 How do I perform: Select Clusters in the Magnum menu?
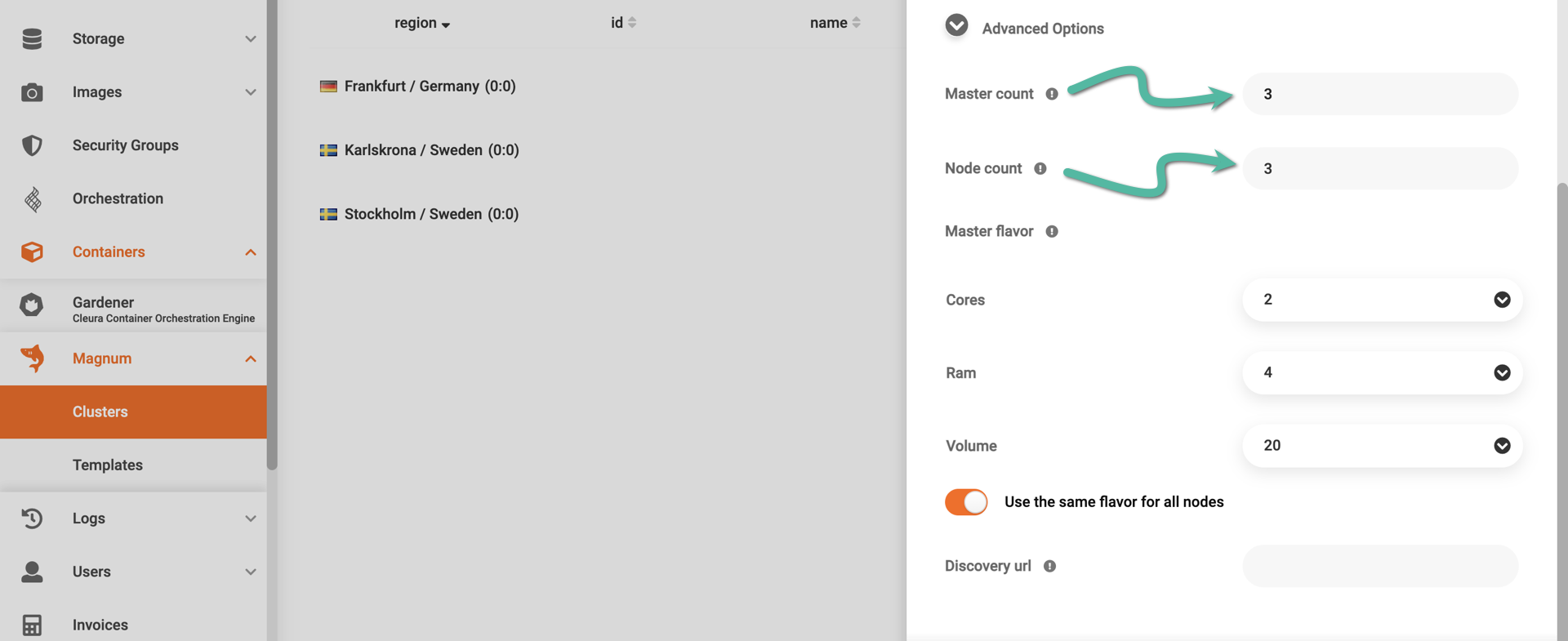coord(100,412)
